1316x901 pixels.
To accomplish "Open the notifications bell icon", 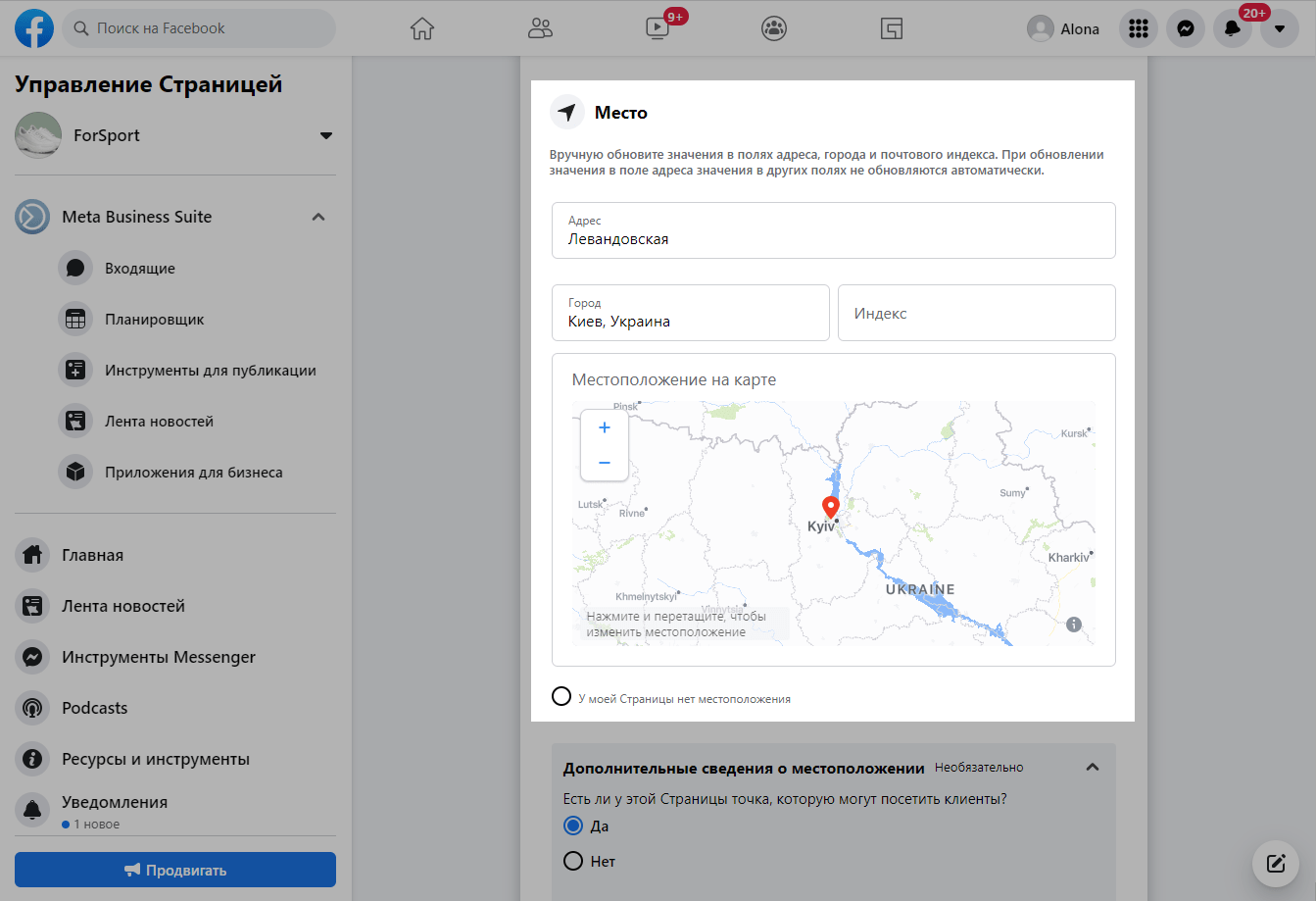I will [1233, 29].
